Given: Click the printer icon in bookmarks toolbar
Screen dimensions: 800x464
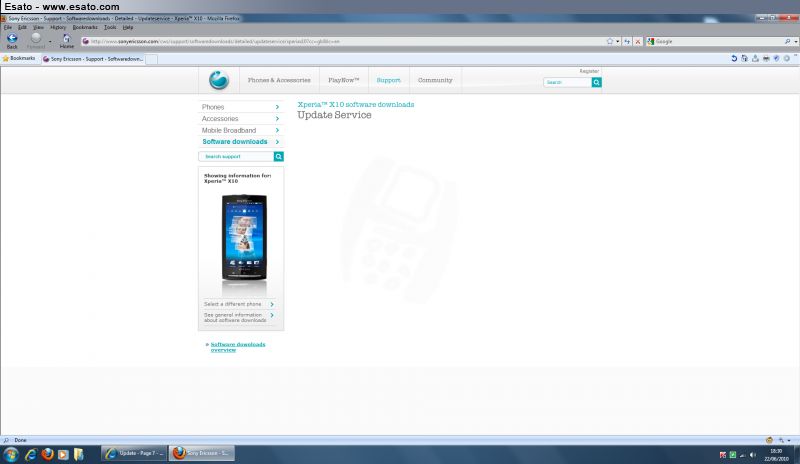Looking at the screenshot, I should tap(766, 59).
